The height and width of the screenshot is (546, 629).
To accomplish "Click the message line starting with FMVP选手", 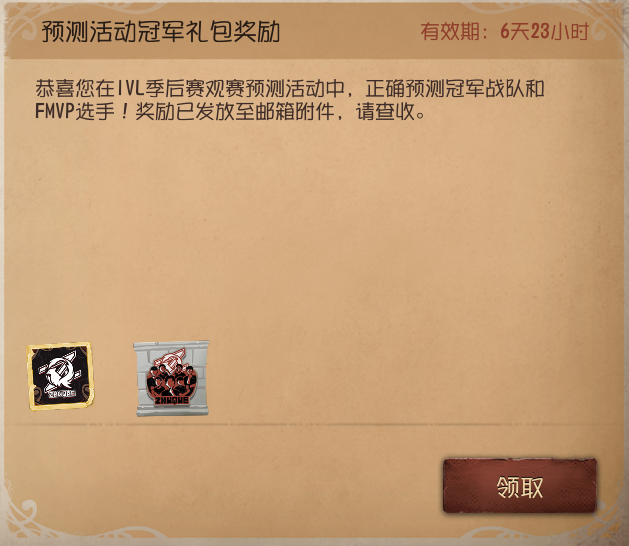I will pyautogui.click(x=230, y=111).
